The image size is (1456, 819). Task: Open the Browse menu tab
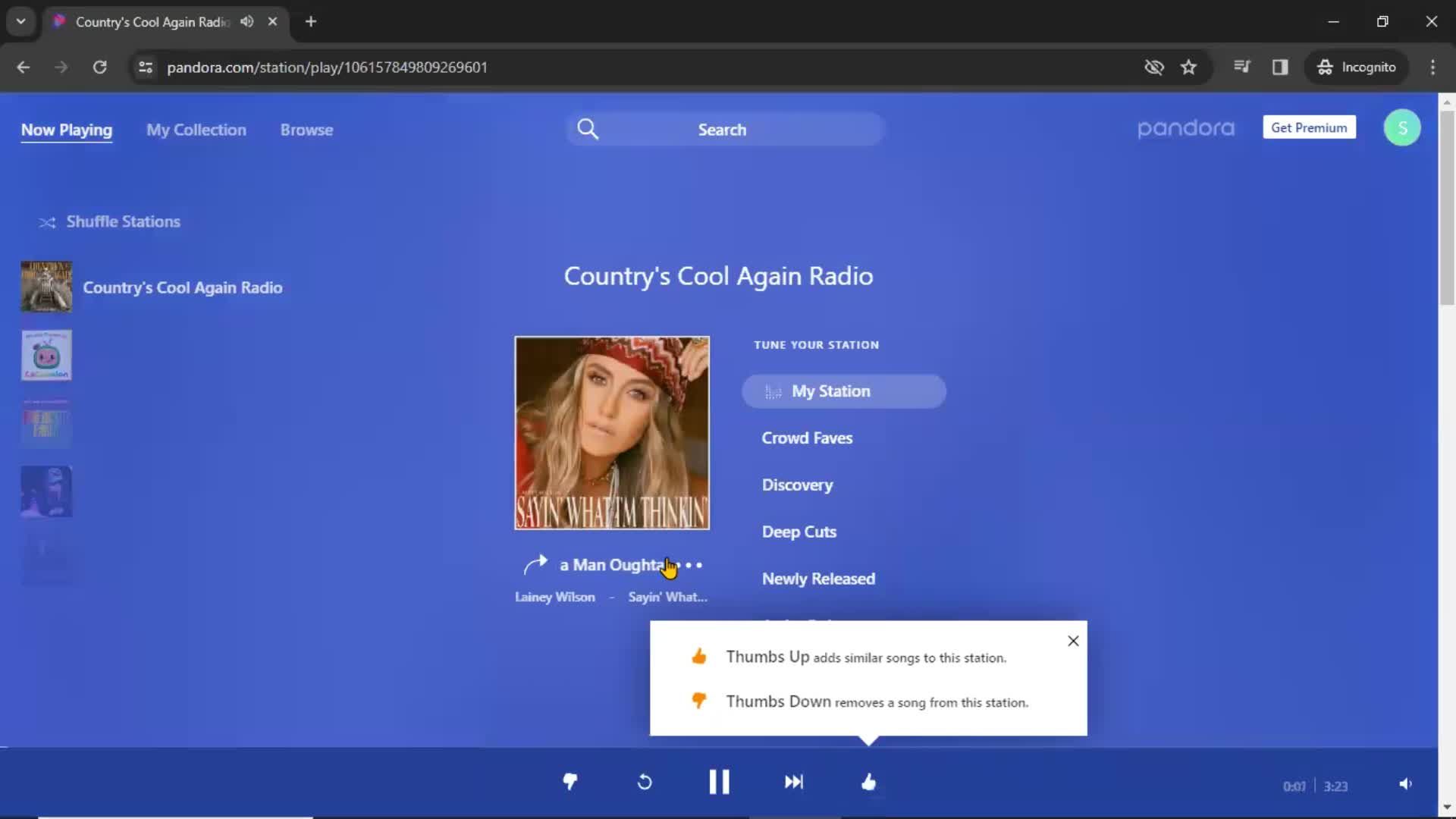pos(306,129)
